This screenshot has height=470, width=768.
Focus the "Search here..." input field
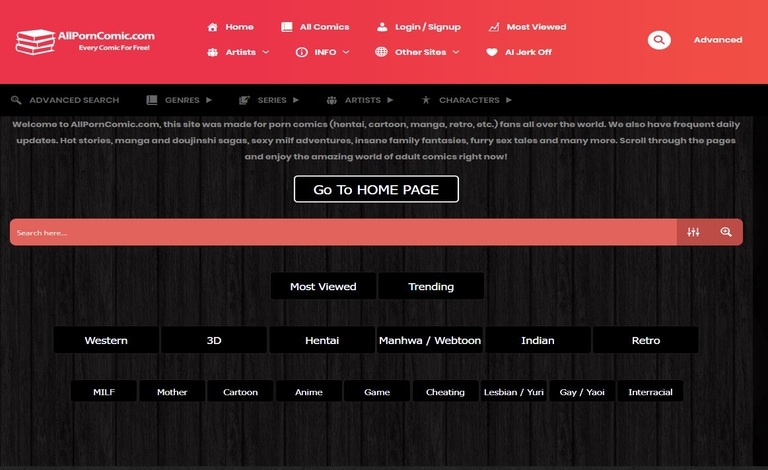pyautogui.click(x=340, y=232)
